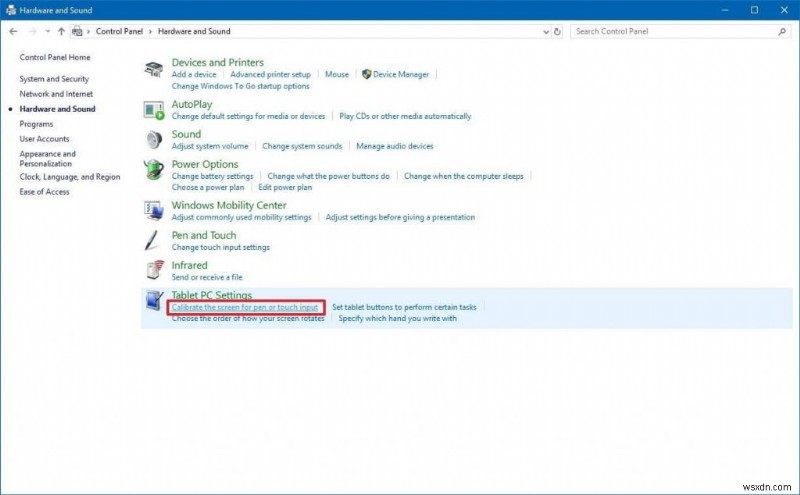This screenshot has height=495, width=800.
Task: Click the Control Panel address bar icon
Action: click(77, 31)
